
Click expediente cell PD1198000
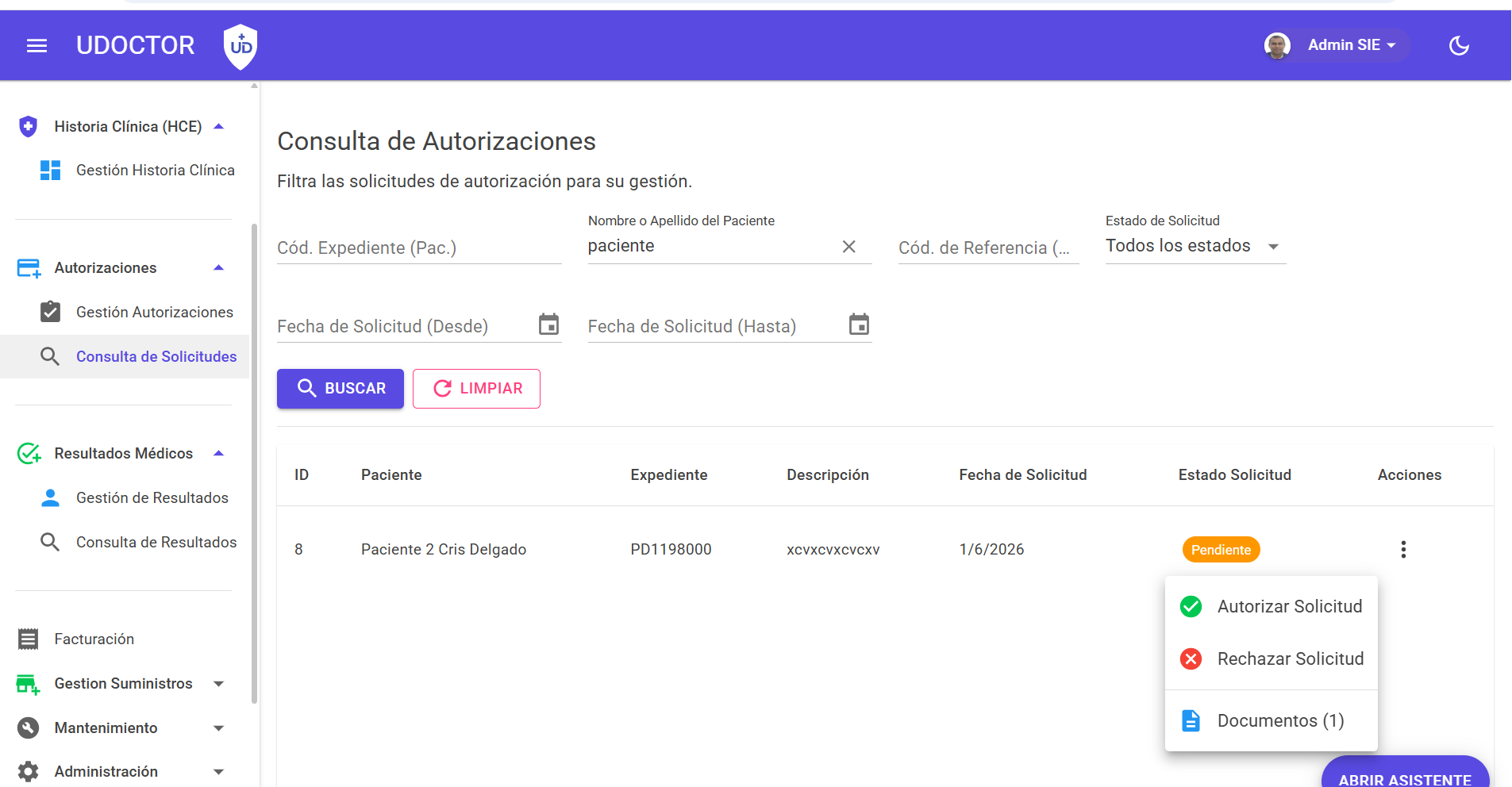point(671,549)
